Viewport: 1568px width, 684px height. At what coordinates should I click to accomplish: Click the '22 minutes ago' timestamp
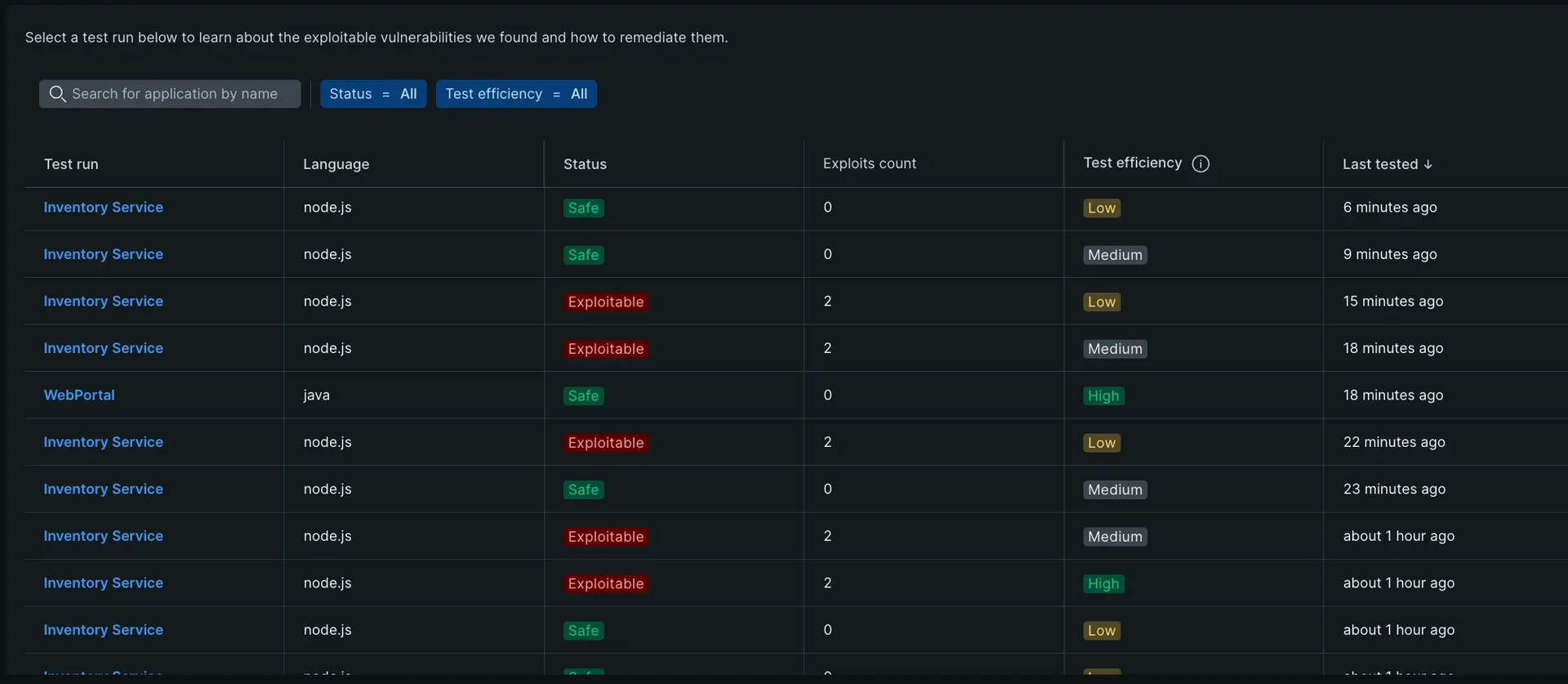point(1394,442)
